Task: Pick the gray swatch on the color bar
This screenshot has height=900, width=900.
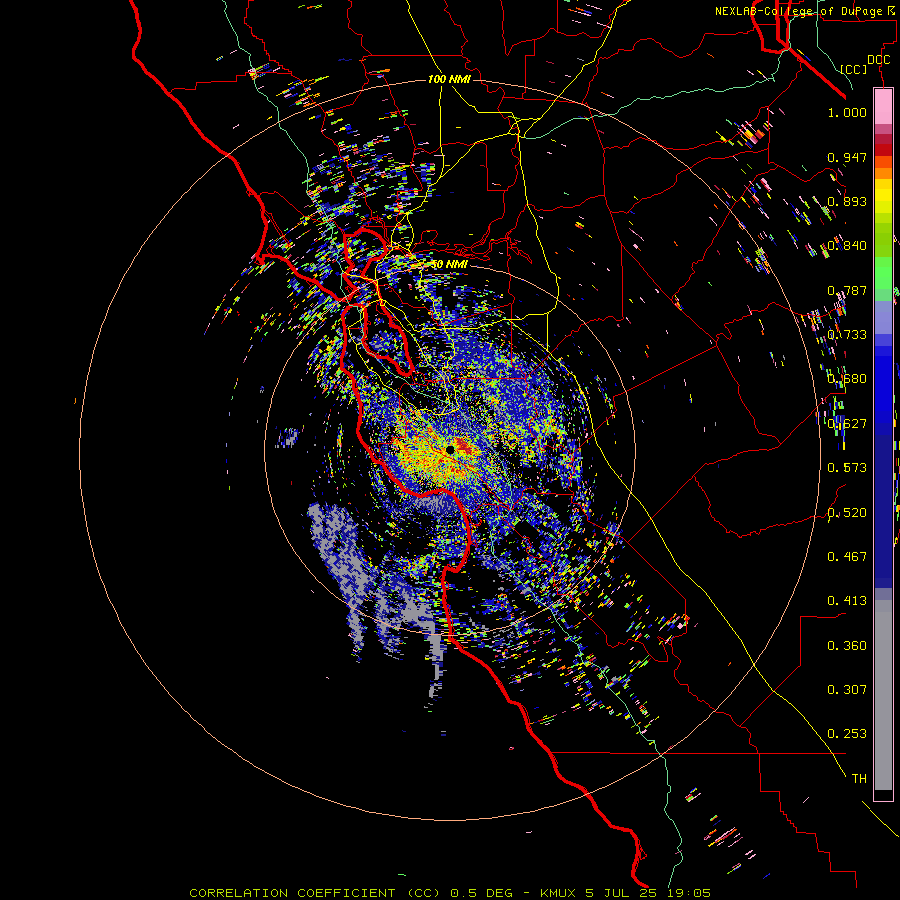Action: pyautogui.click(x=883, y=695)
